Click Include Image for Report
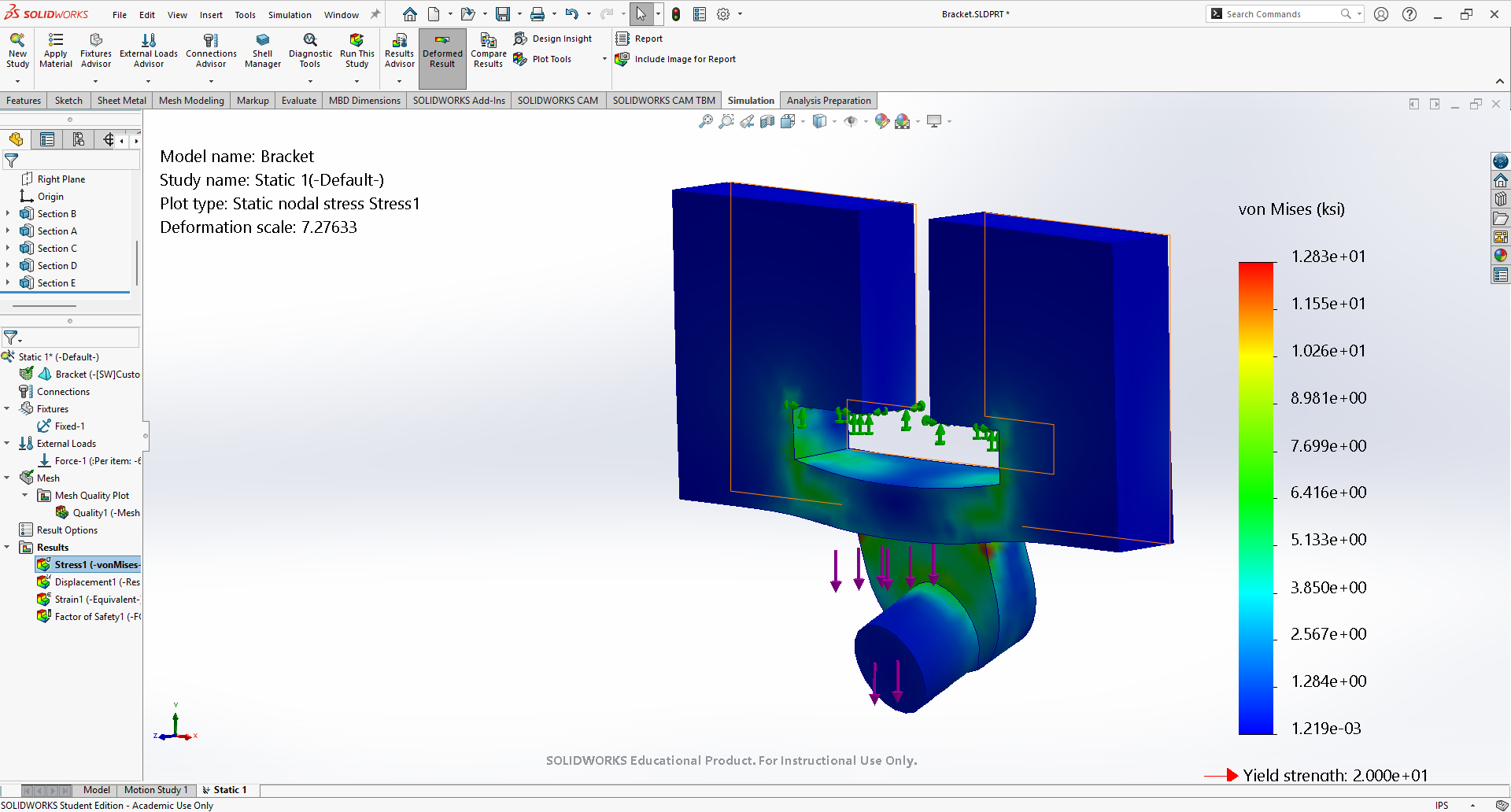The height and width of the screenshot is (812, 1511). 675,59
